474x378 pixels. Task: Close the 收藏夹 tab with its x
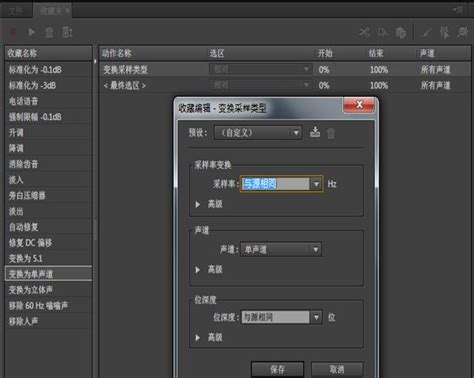[x=67, y=11]
